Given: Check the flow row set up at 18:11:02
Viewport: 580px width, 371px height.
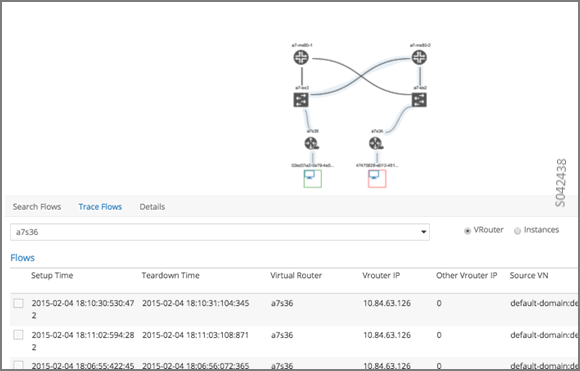Looking at the screenshot, I should (x=18, y=335).
